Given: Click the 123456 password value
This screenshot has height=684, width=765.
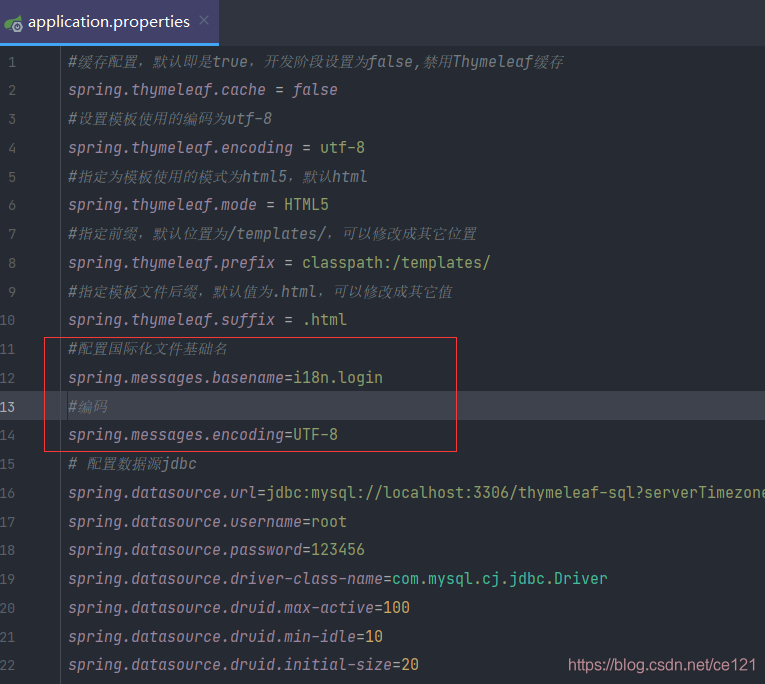Looking at the screenshot, I should pos(338,550).
